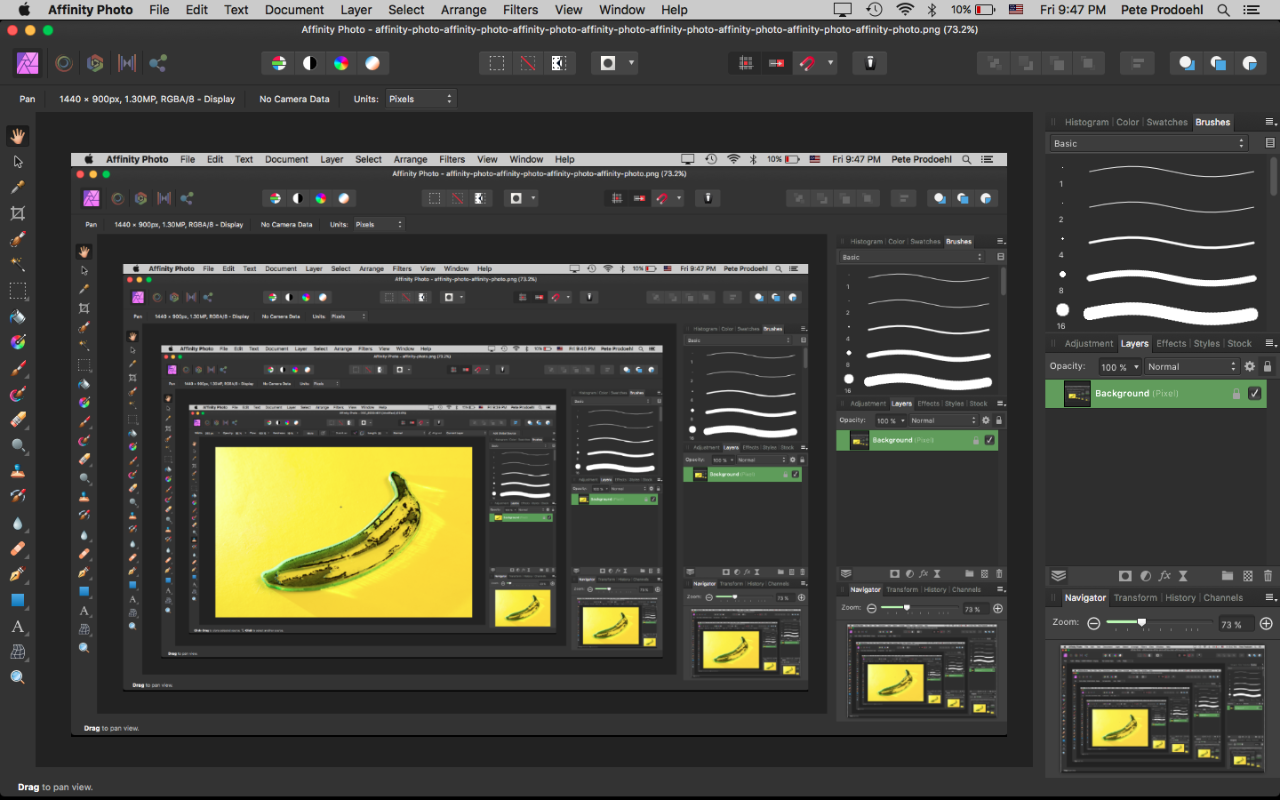The width and height of the screenshot is (1280, 800).
Task: Open the Normal blend mode dropdown
Action: click(1192, 367)
